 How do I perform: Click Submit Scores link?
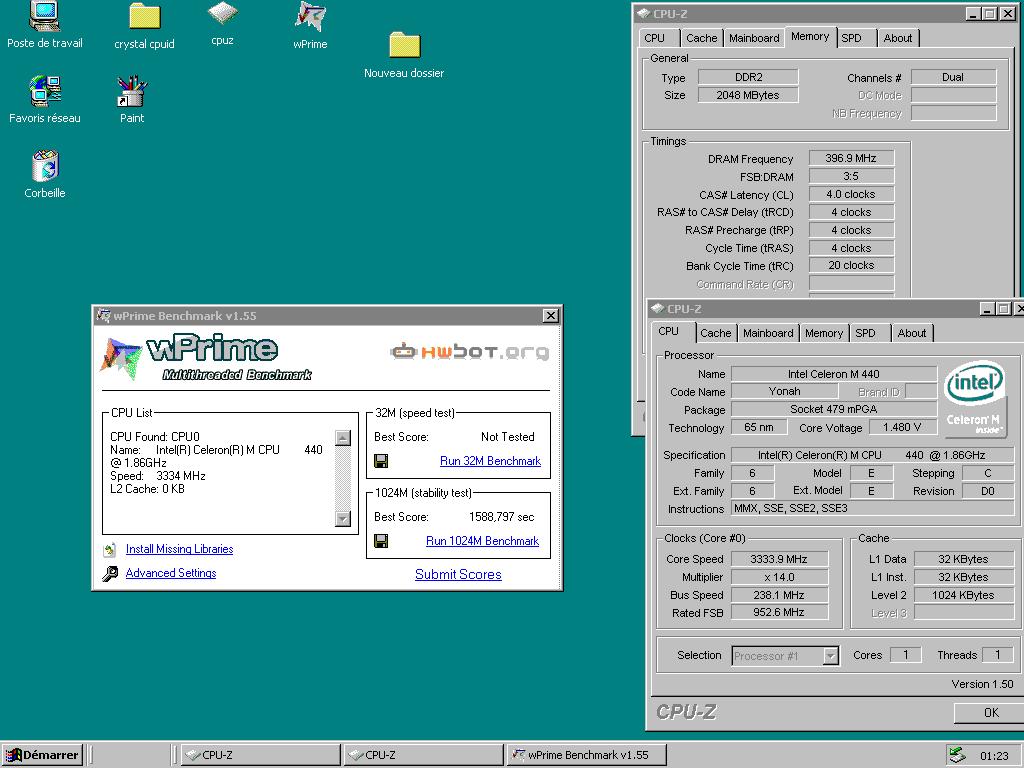[458, 575]
